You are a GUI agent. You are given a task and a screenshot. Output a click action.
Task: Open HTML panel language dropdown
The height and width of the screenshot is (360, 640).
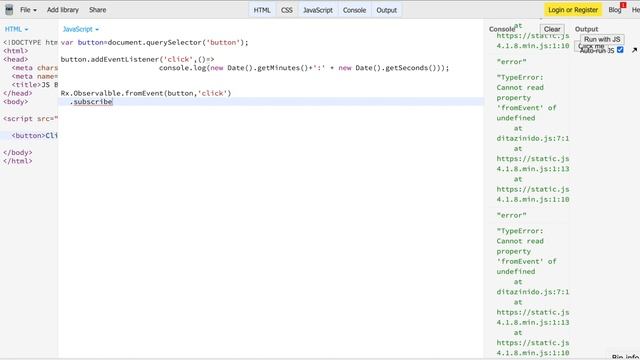(x=16, y=29)
